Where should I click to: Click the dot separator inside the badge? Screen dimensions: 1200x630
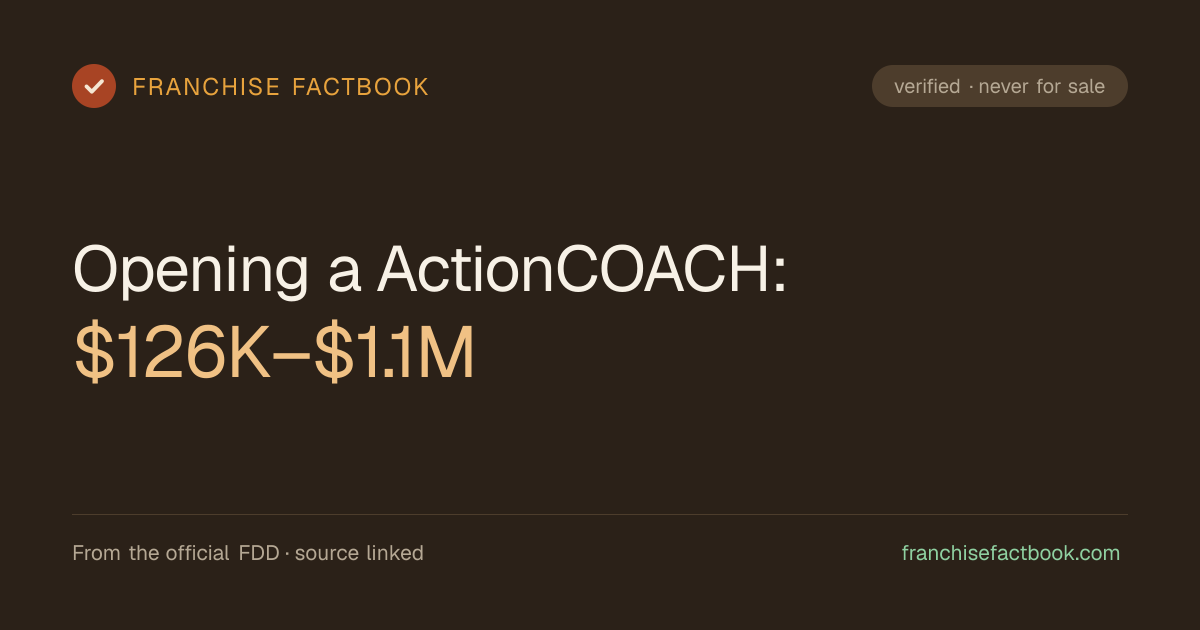[x=970, y=88]
